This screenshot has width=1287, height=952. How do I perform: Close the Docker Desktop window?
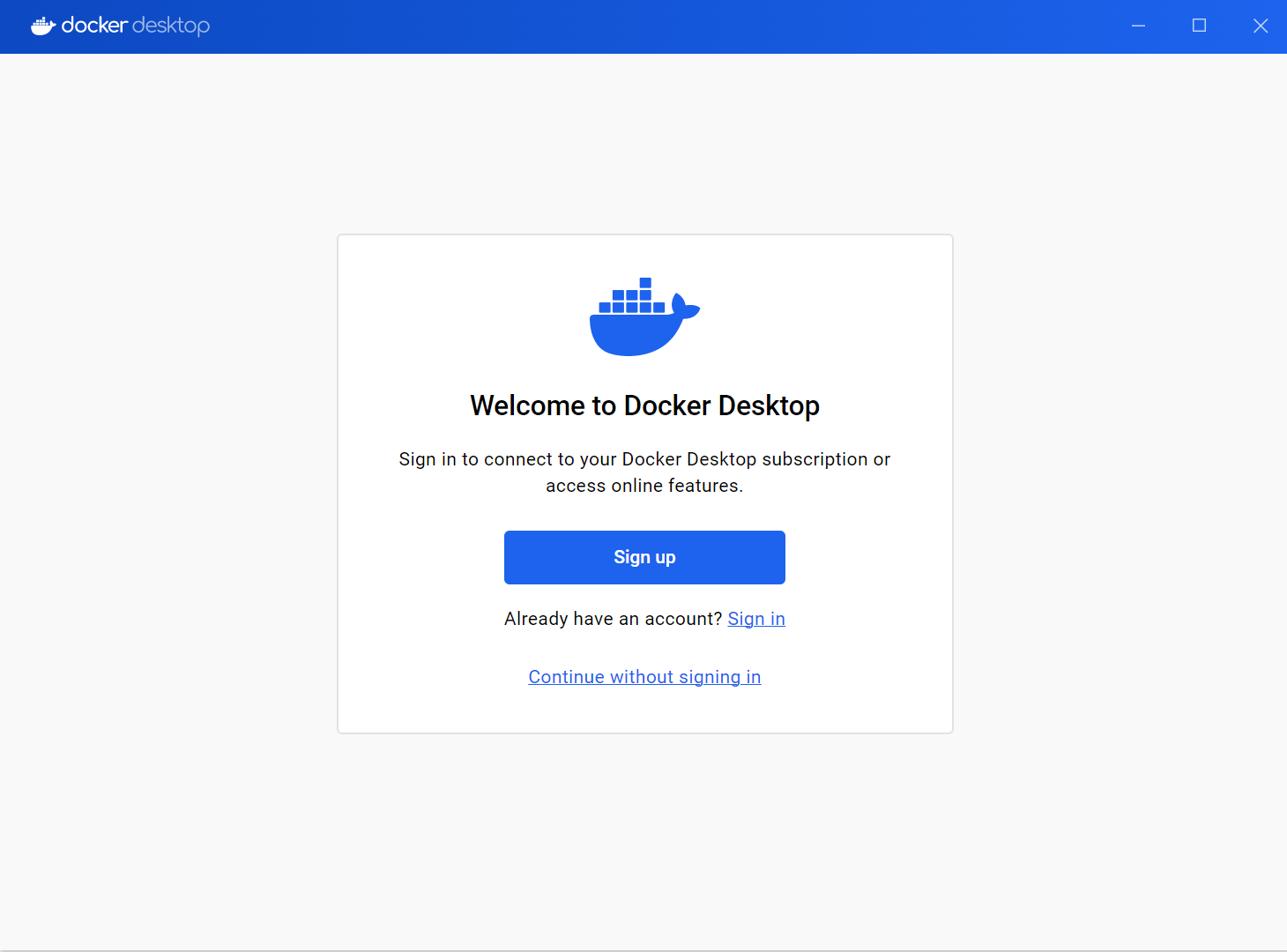point(1261,26)
